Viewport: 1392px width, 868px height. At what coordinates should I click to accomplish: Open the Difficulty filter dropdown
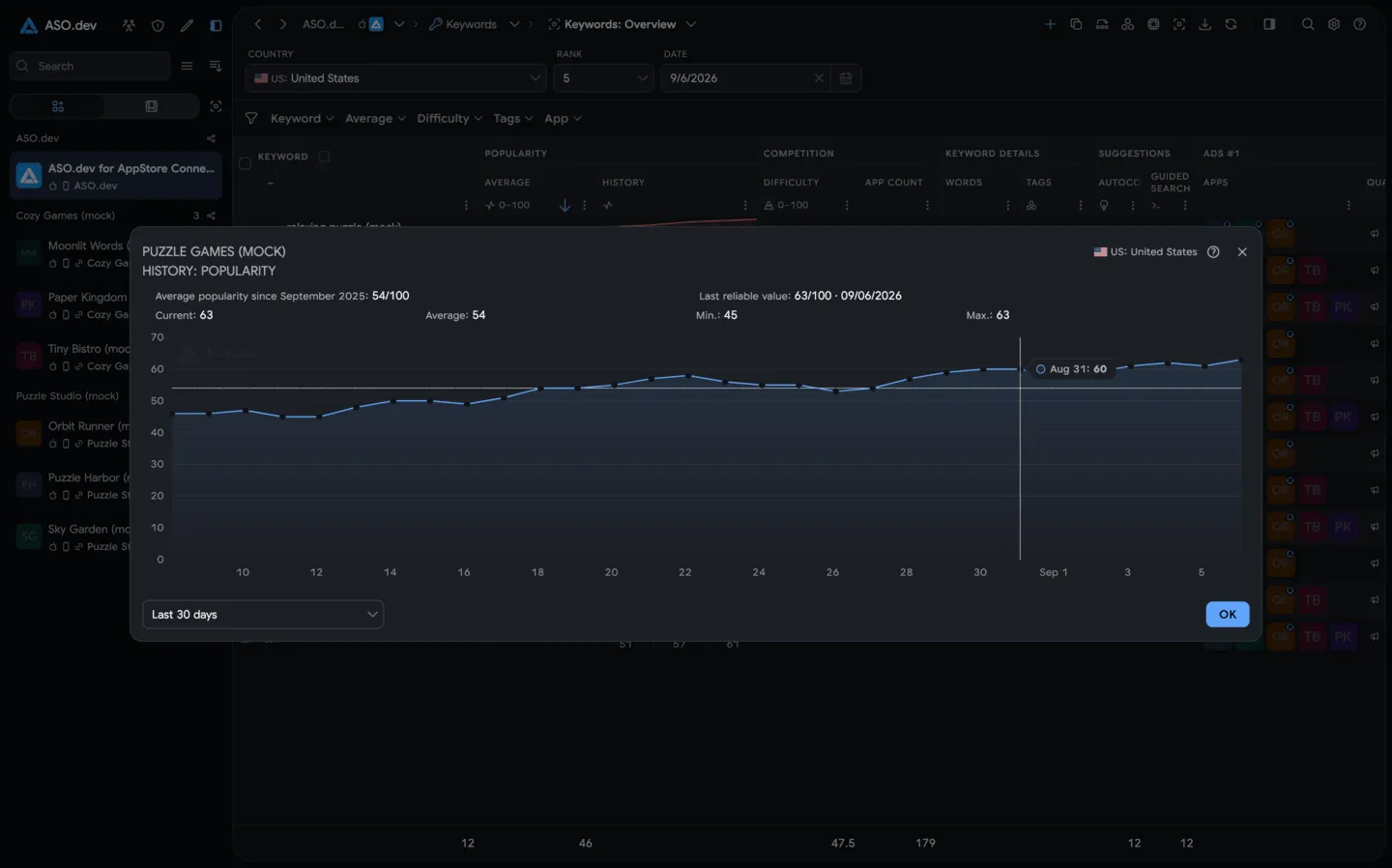(449, 119)
